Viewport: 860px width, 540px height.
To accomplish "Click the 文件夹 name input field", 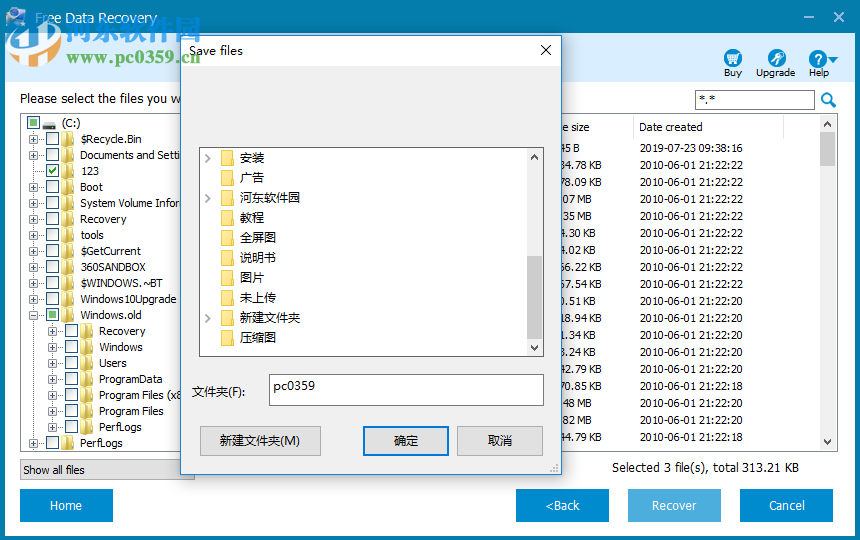I will [x=406, y=390].
